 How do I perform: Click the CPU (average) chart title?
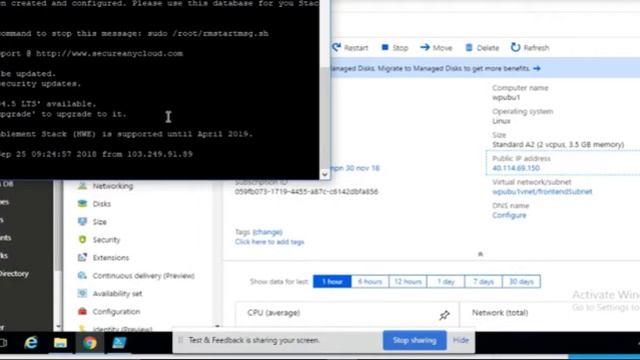[273, 313]
